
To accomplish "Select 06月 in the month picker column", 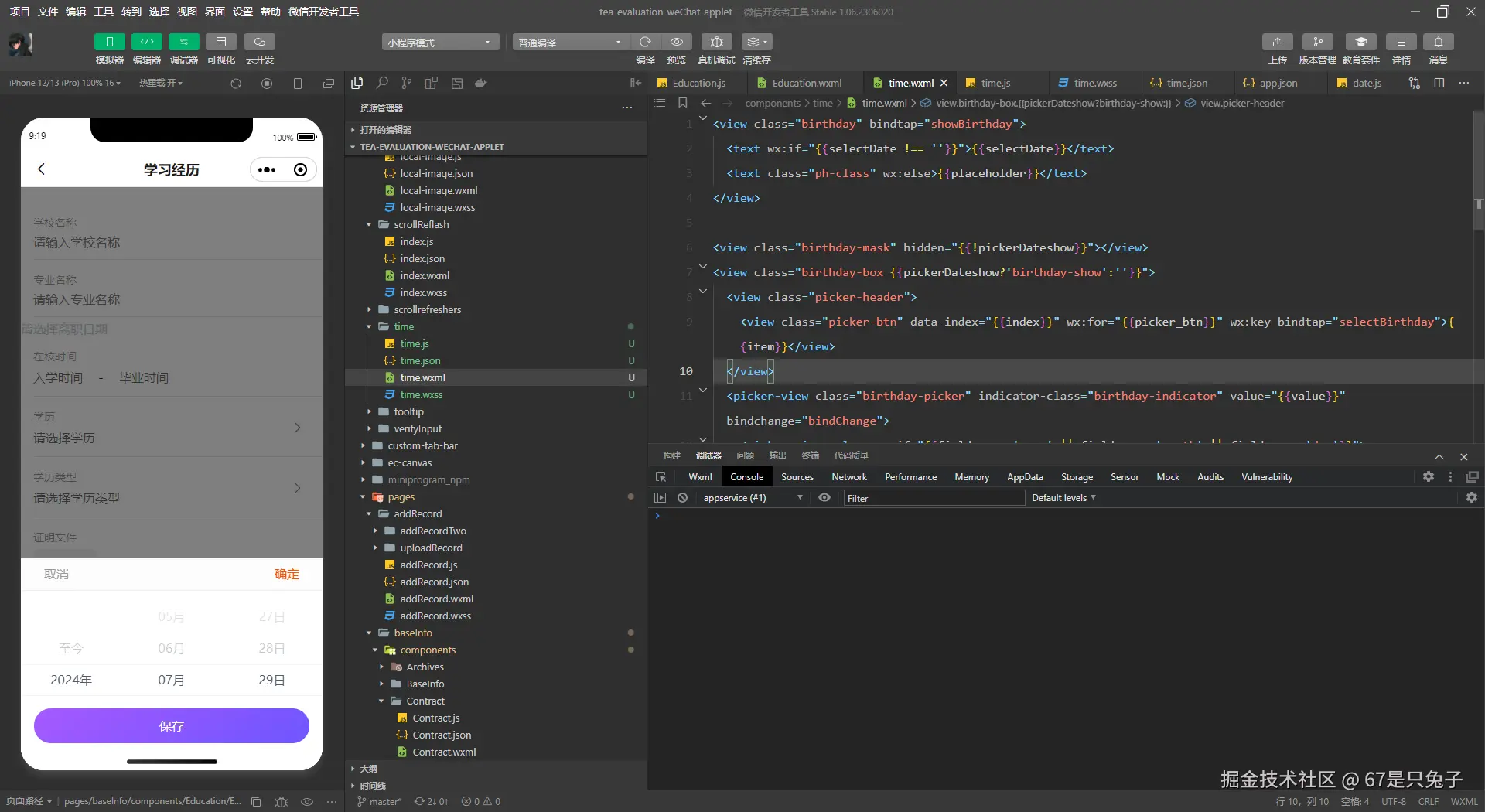I will (171, 648).
